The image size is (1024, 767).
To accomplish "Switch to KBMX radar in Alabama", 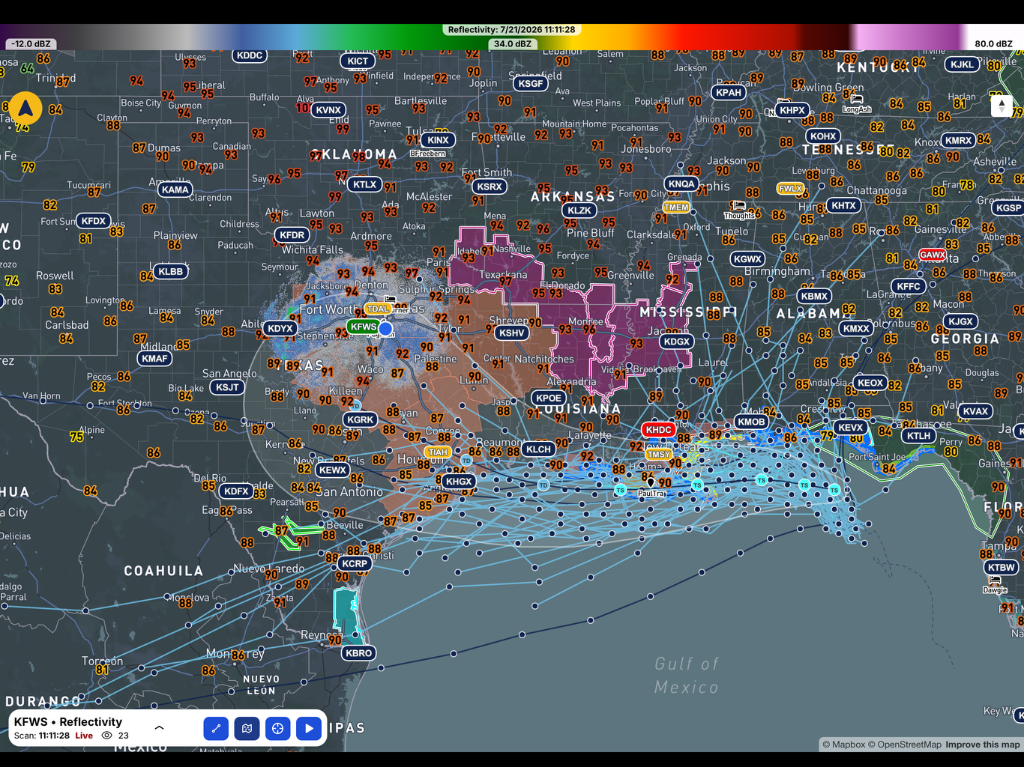I will click(x=814, y=296).
